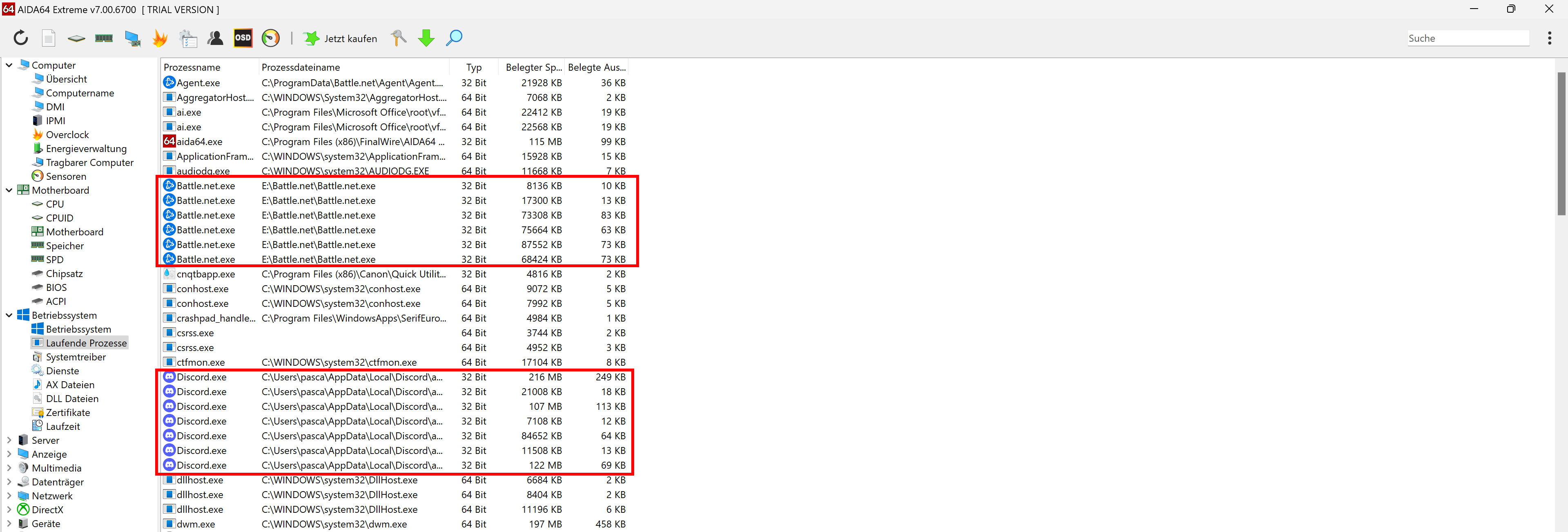1568x532 pixels.
Task: Expand the DirectX tree node
Action: (x=9, y=510)
